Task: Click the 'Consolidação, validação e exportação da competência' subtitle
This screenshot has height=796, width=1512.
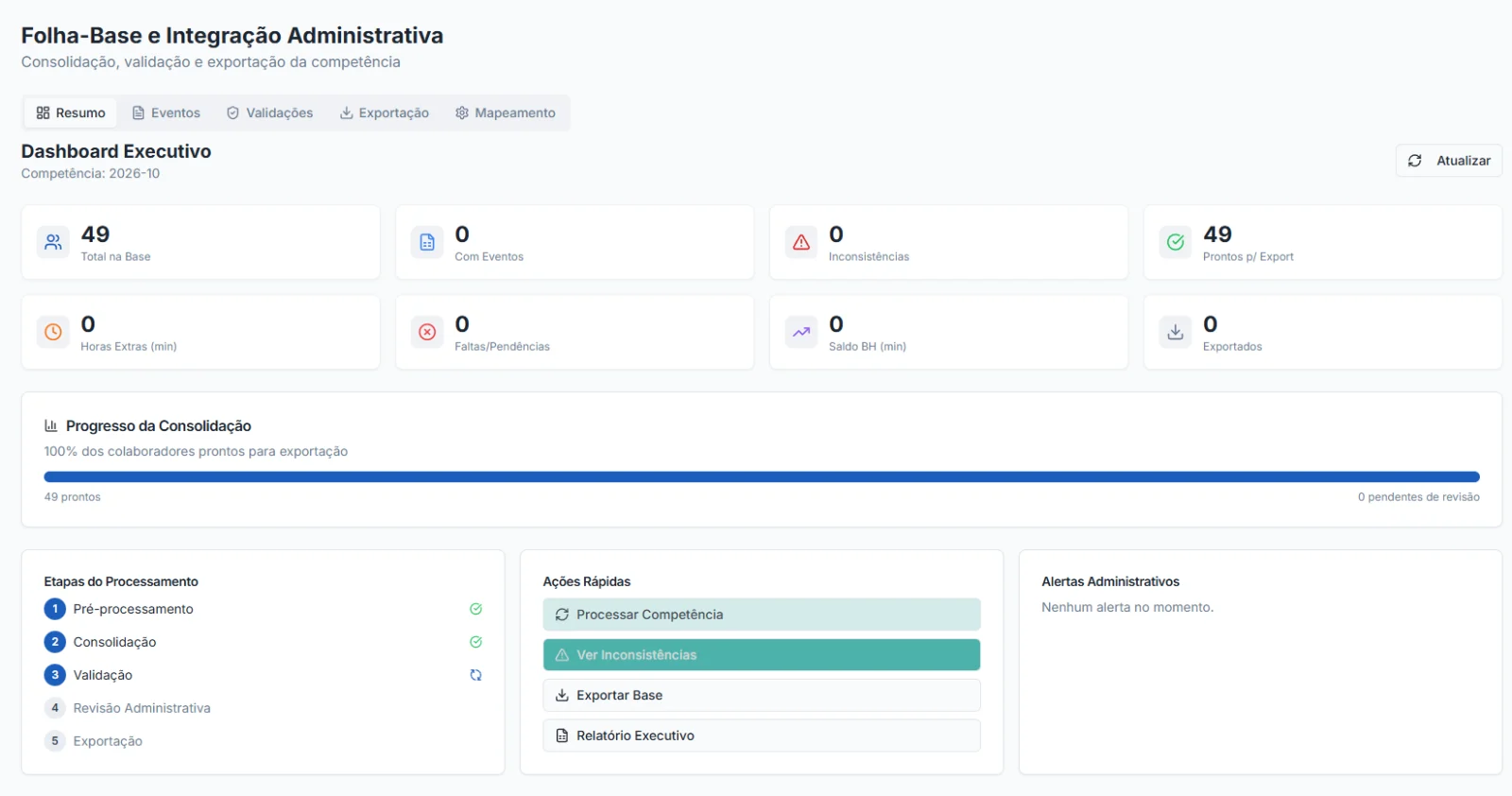Action: click(x=211, y=62)
